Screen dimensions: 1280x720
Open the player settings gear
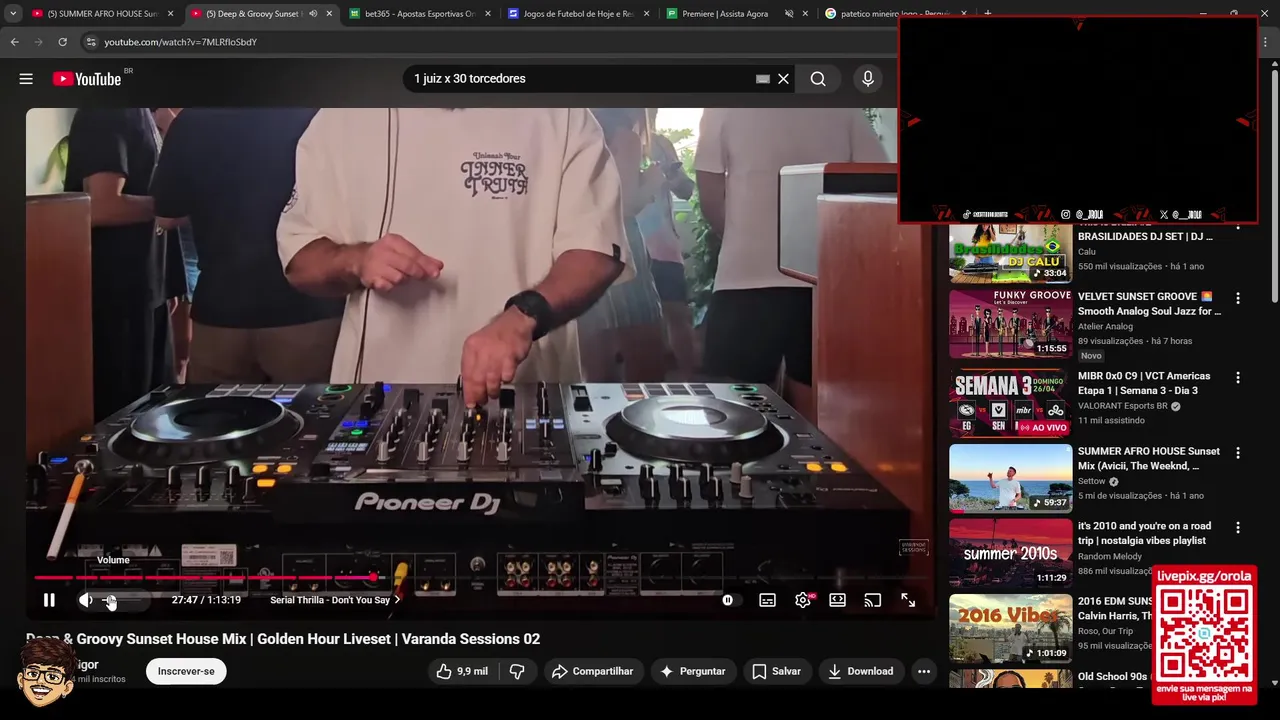coord(803,600)
